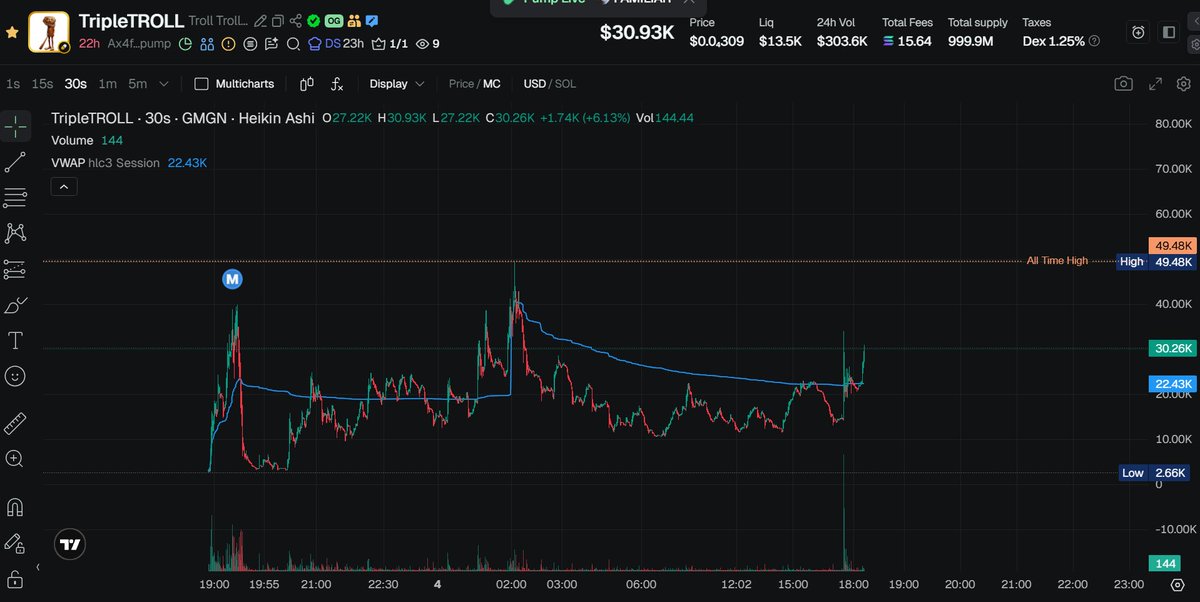Click the green OG badge
This screenshot has height=602, width=1200.
334,21
